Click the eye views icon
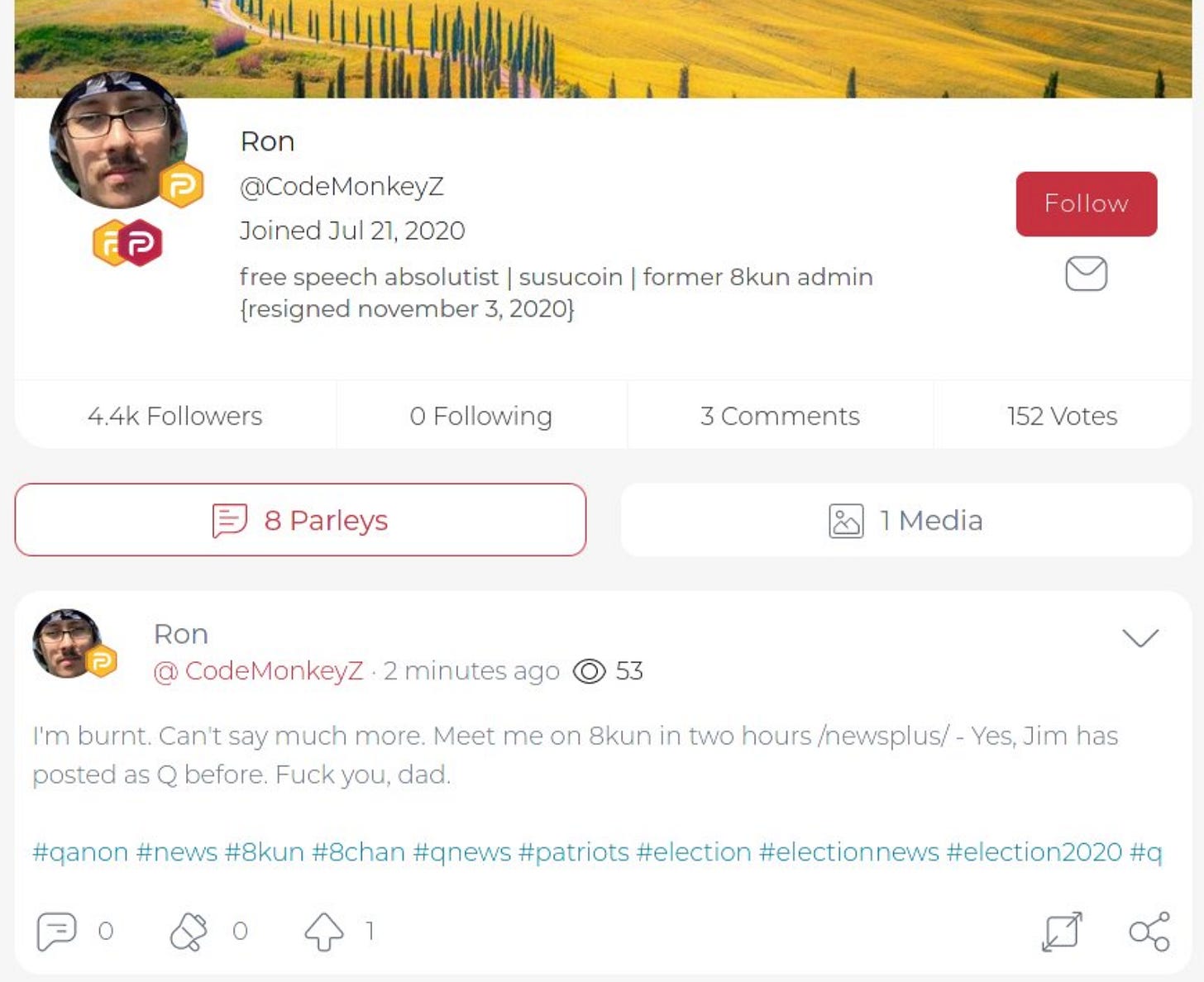Viewport: 1204px width, 982px height. click(589, 671)
